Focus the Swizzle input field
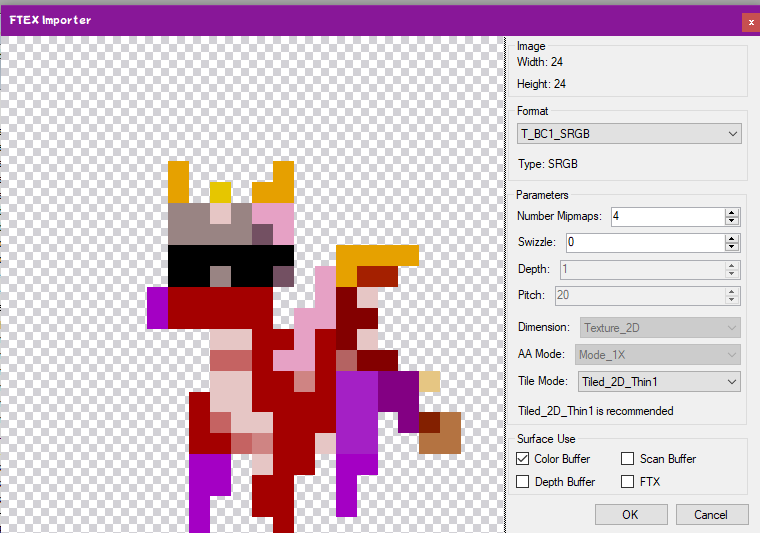 [x=646, y=242]
